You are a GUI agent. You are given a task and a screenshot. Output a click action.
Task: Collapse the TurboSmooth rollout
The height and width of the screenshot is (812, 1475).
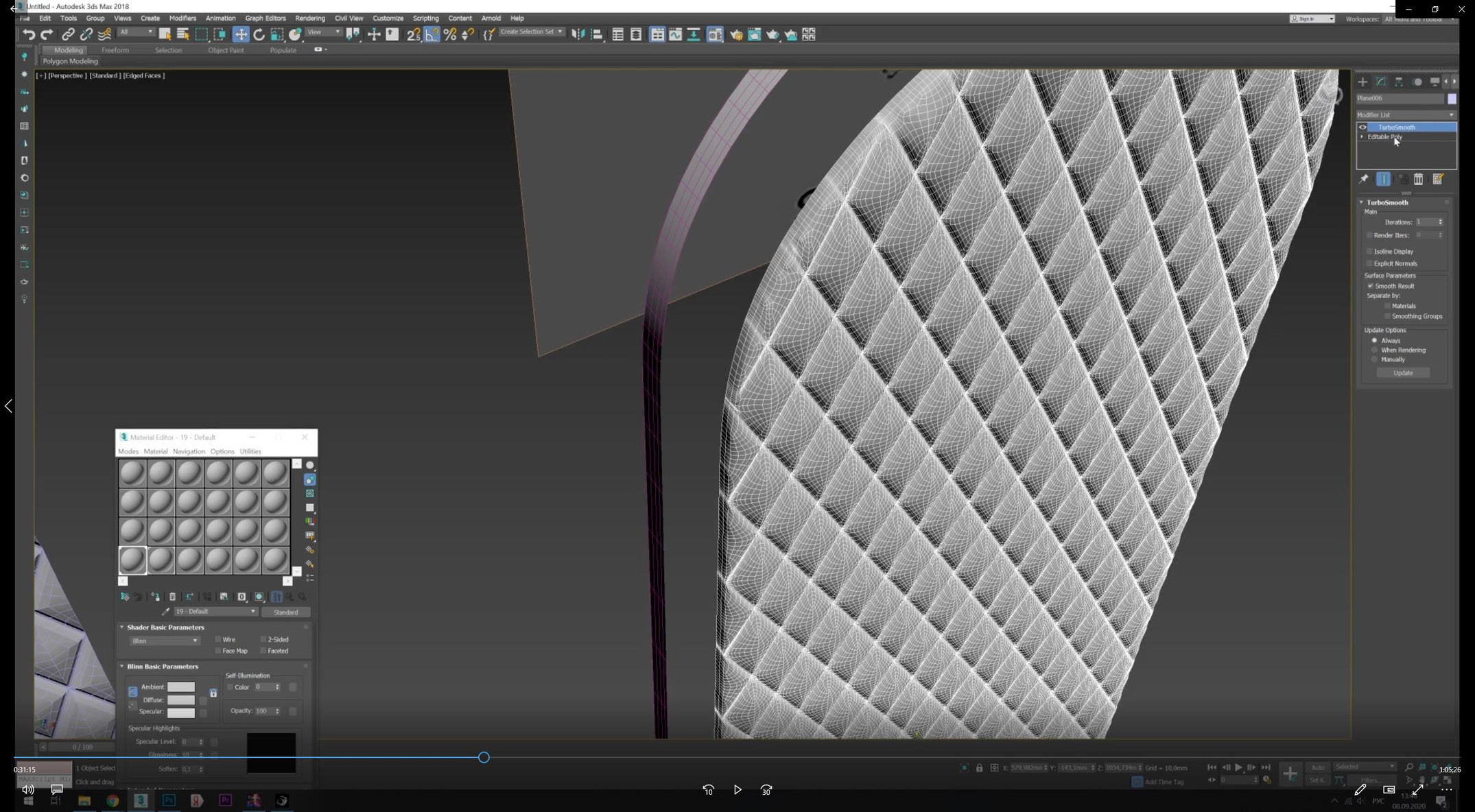[x=1362, y=202]
